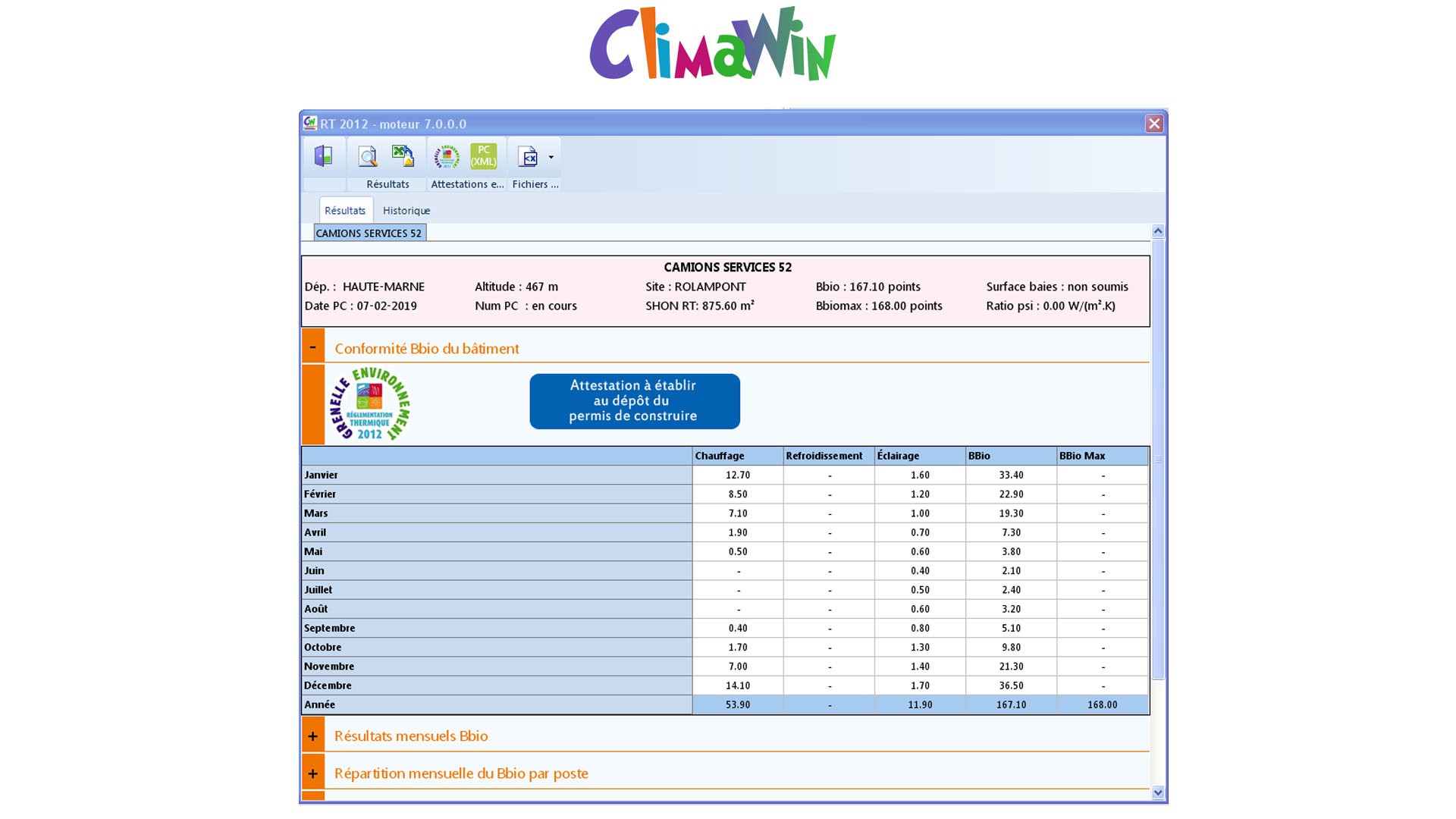Click the Attestation à établir blue button
The height and width of the screenshot is (819, 1456).
pyautogui.click(x=635, y=401)
